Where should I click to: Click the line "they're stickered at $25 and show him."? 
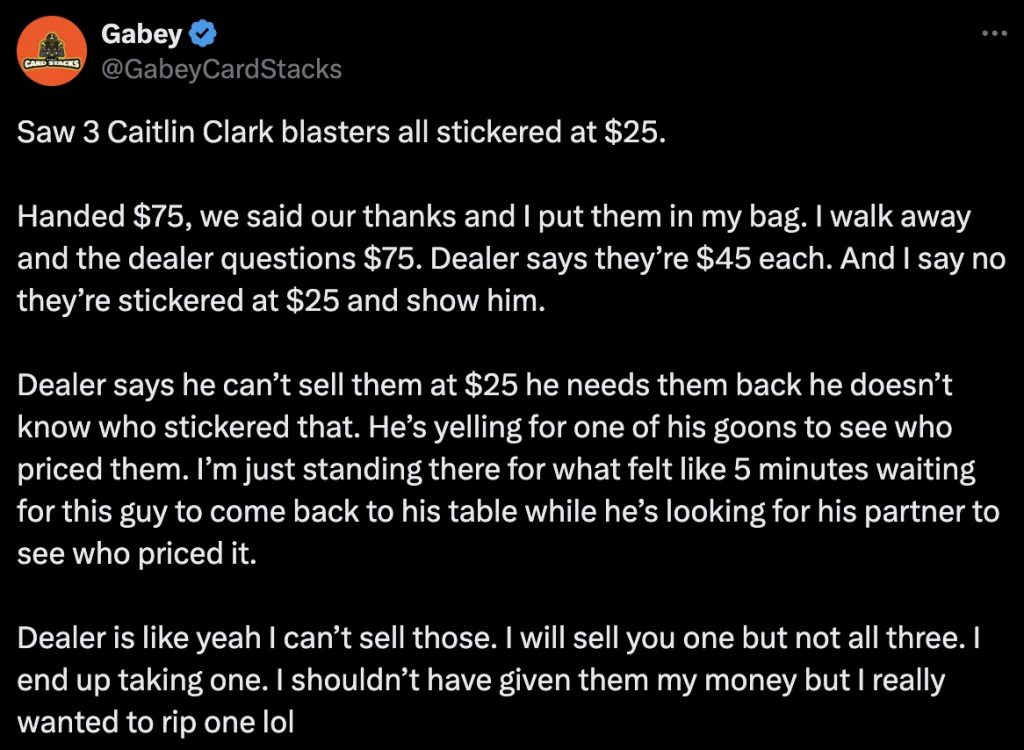(x=283, y=302)
